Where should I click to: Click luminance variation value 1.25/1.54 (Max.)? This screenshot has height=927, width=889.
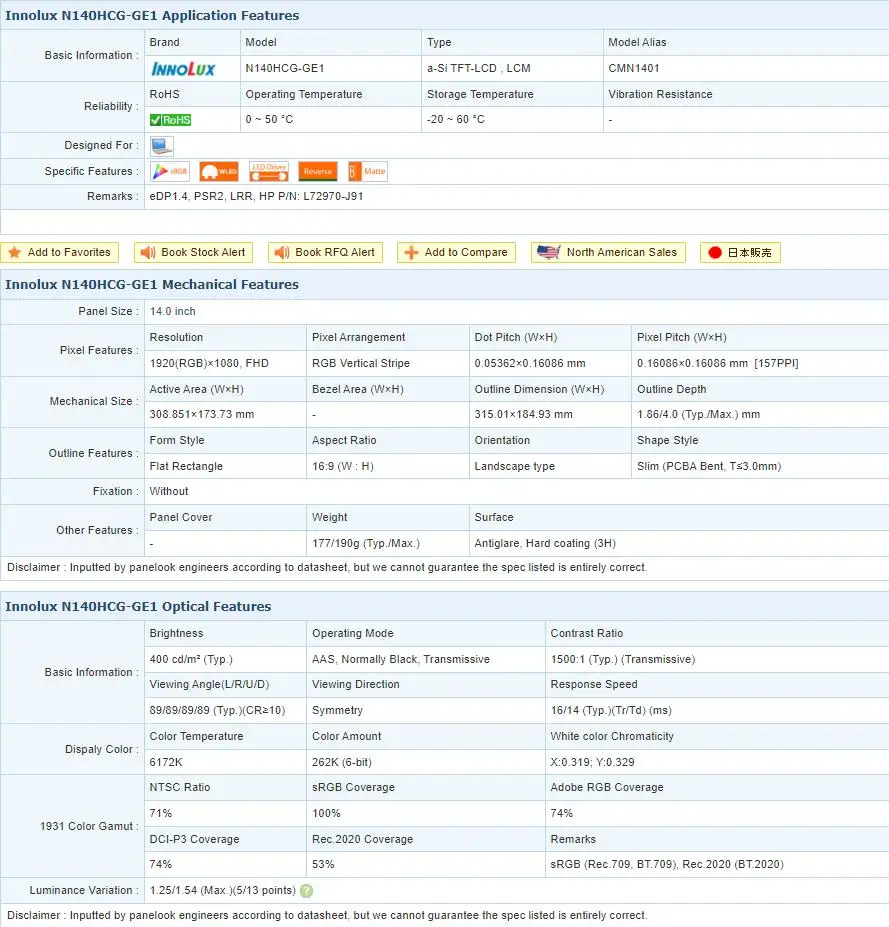pyautogui.click(x=222, y=890)
